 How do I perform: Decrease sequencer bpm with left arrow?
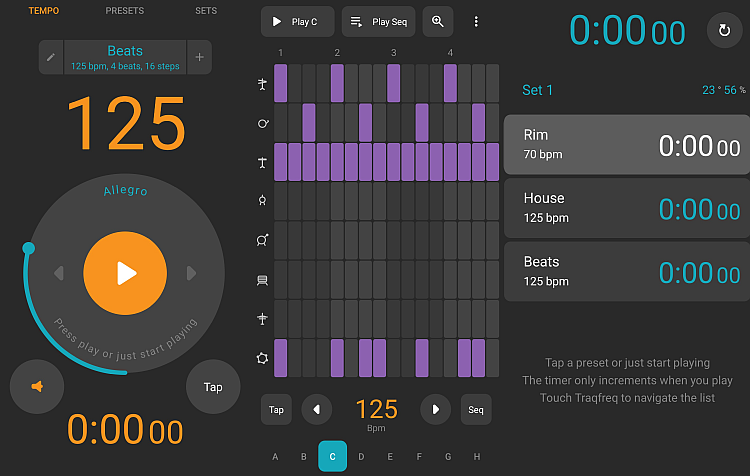317,409
